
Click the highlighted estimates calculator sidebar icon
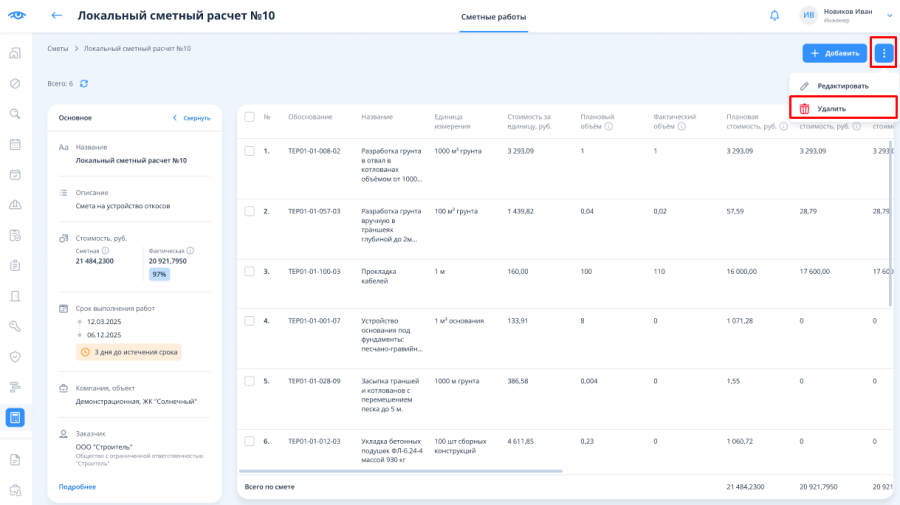click(x=15, y=417)
